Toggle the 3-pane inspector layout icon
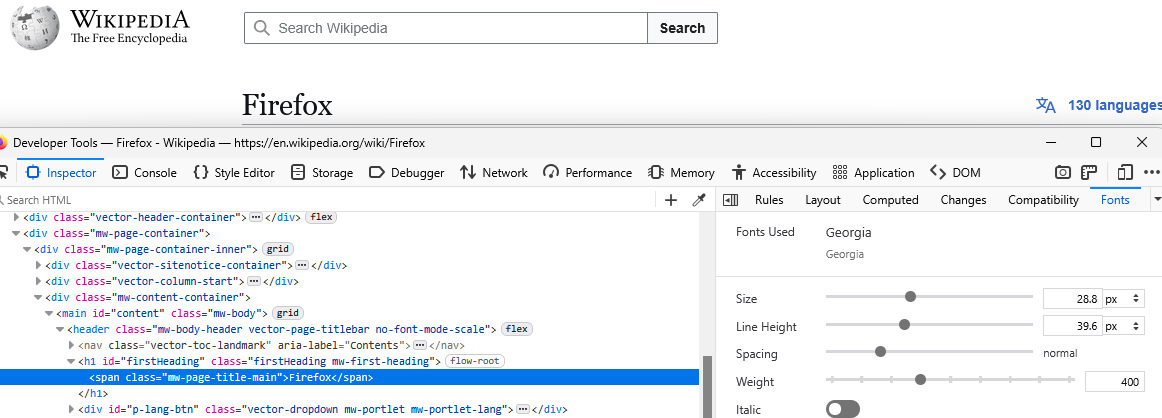 731,200
